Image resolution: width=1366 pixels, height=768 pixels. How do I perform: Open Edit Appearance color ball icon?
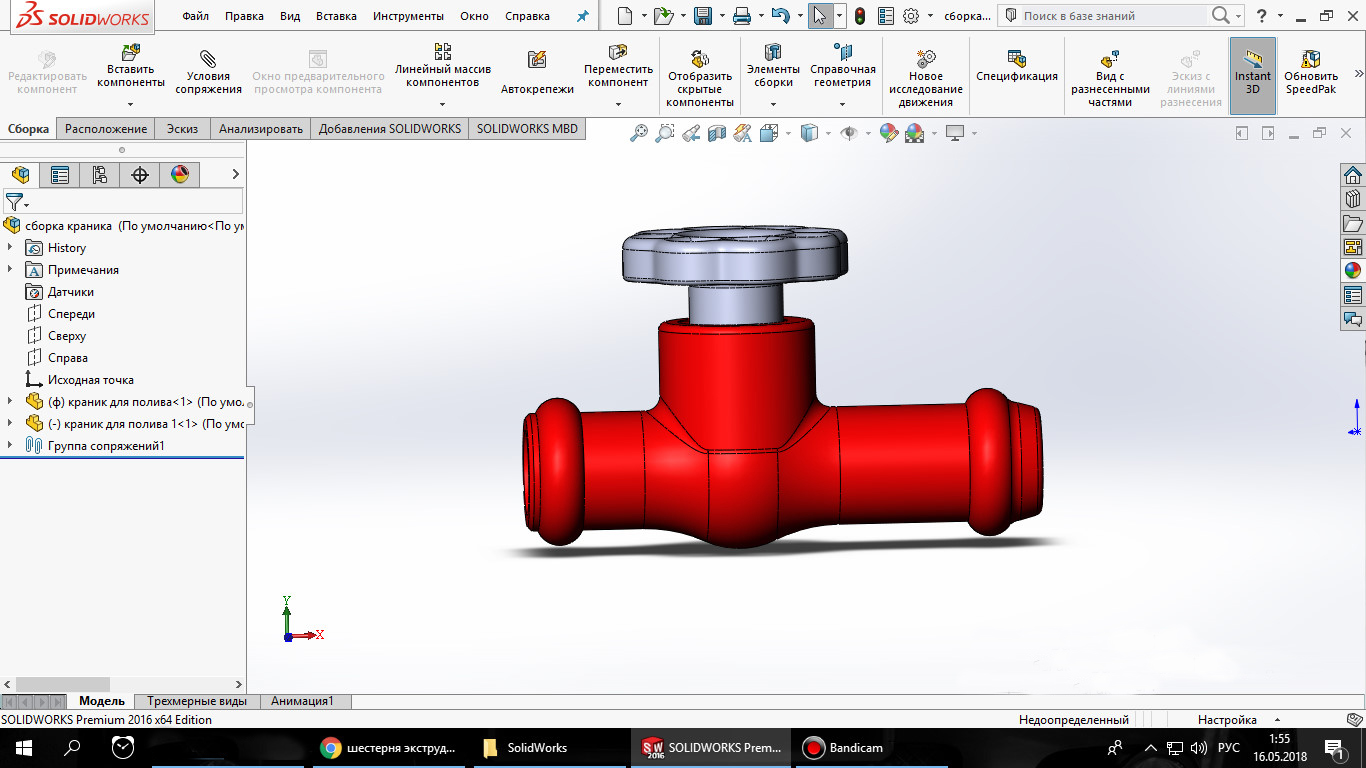coord(888,133)
